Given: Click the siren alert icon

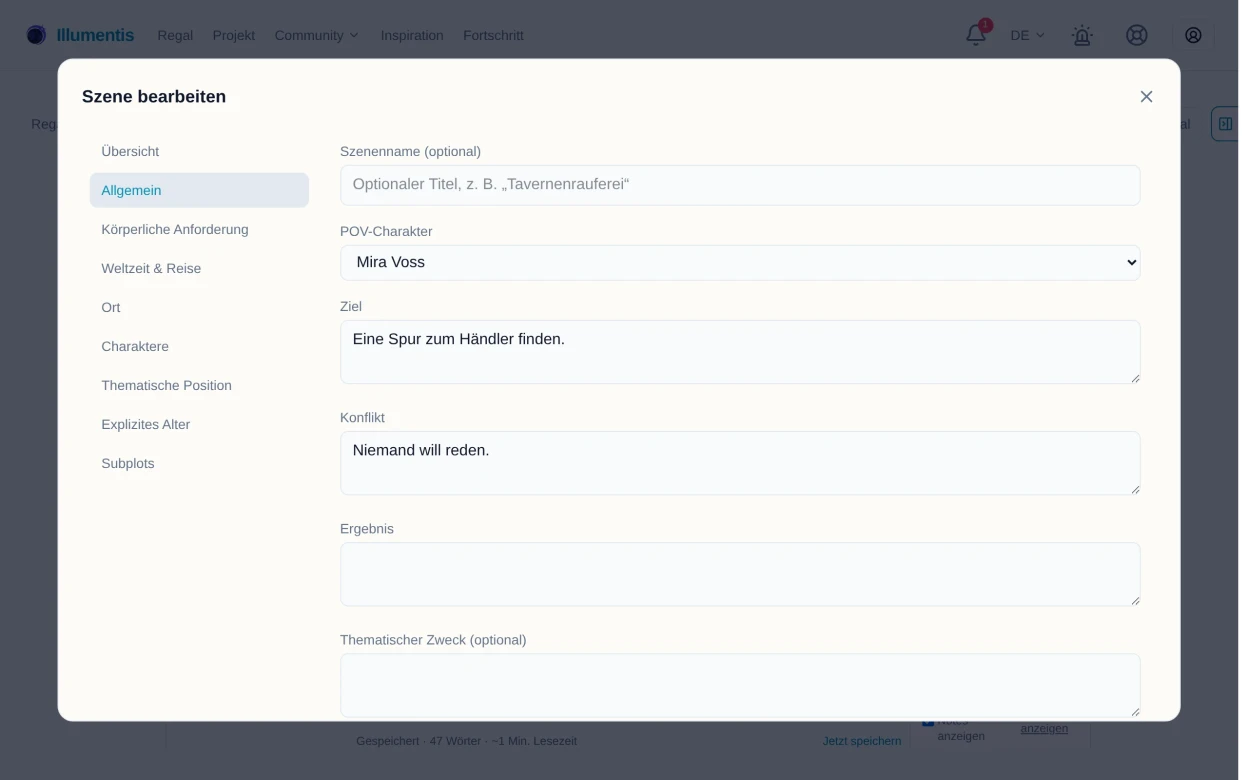Looking at the screenshot, I should point(1082,35).
